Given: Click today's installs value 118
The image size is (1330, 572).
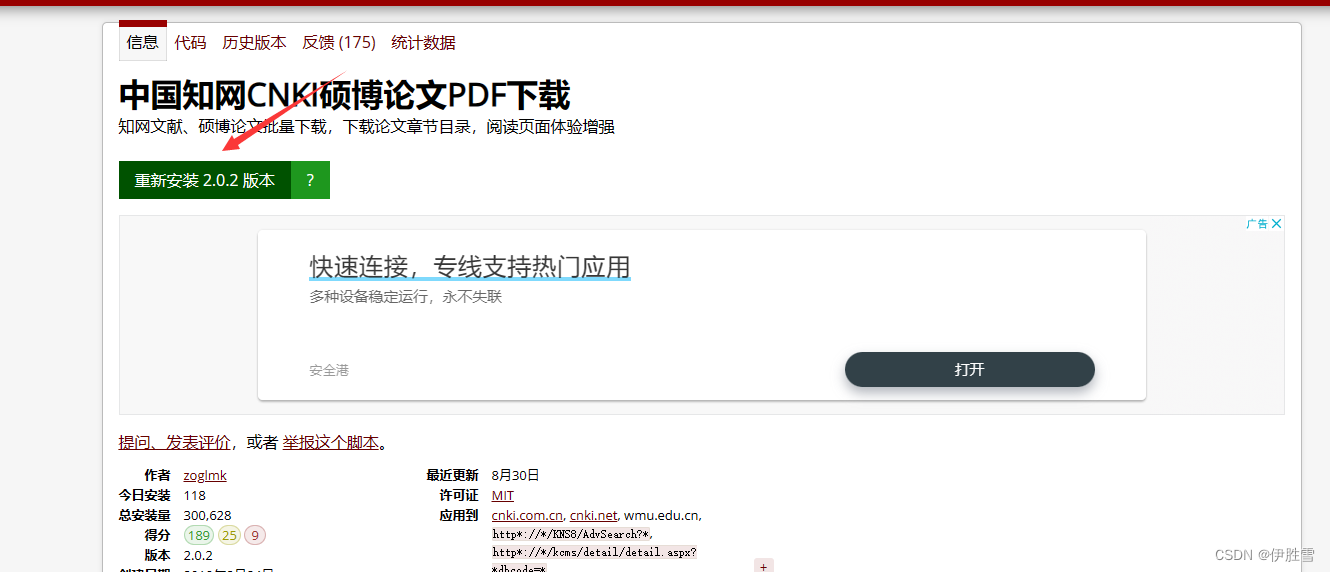Looking at the screenshot, I should 195,495.
